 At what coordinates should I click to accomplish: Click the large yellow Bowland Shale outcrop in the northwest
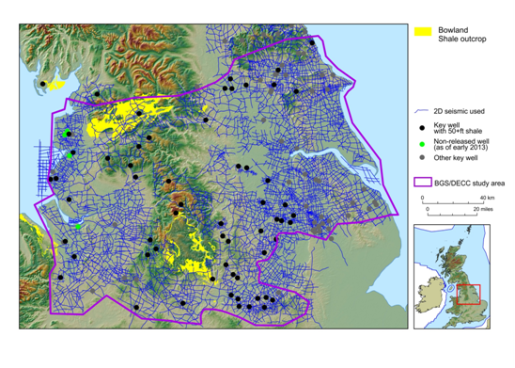pos(127,118)
